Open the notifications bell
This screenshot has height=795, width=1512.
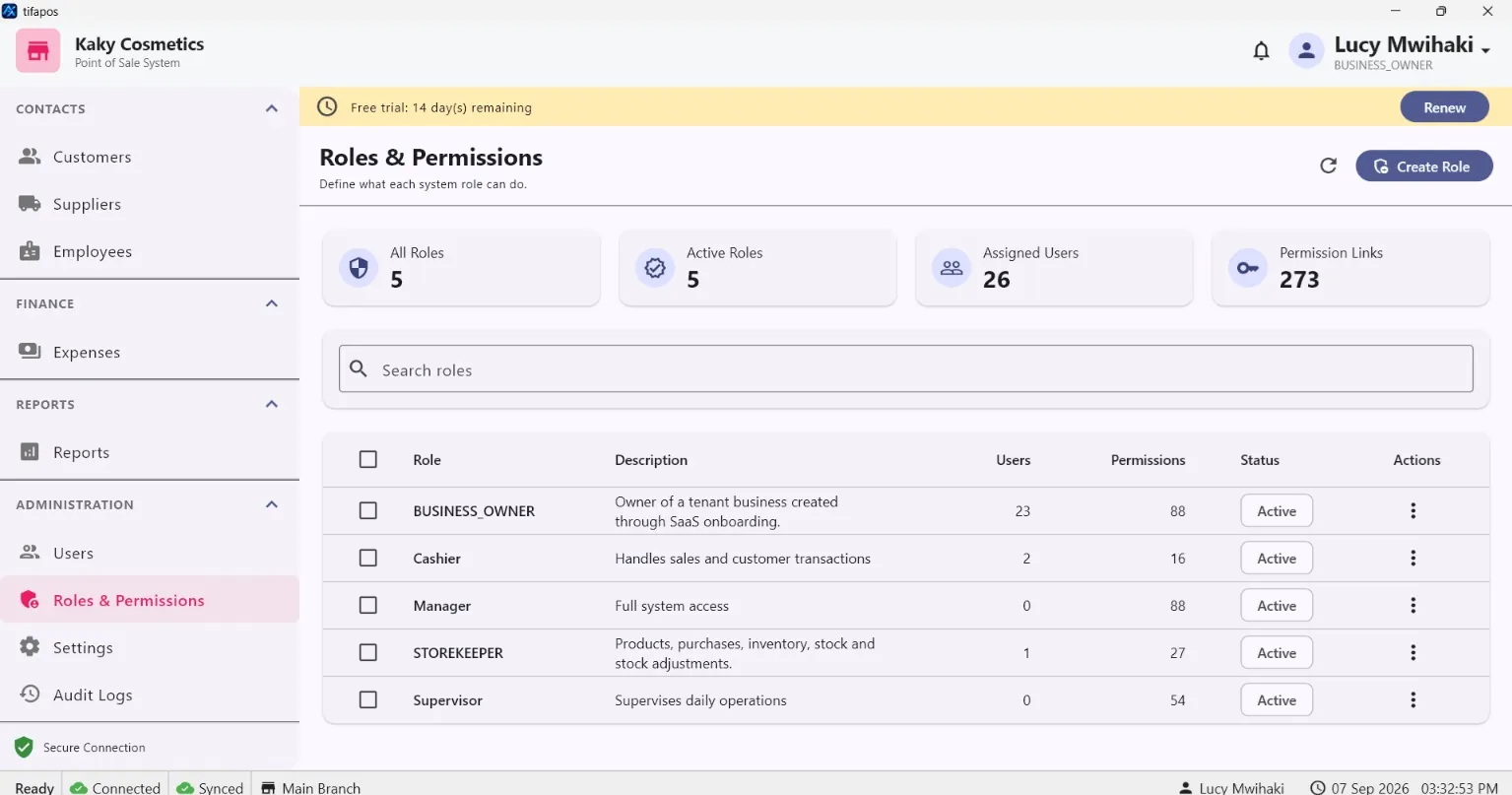[x=1261, y=50]
